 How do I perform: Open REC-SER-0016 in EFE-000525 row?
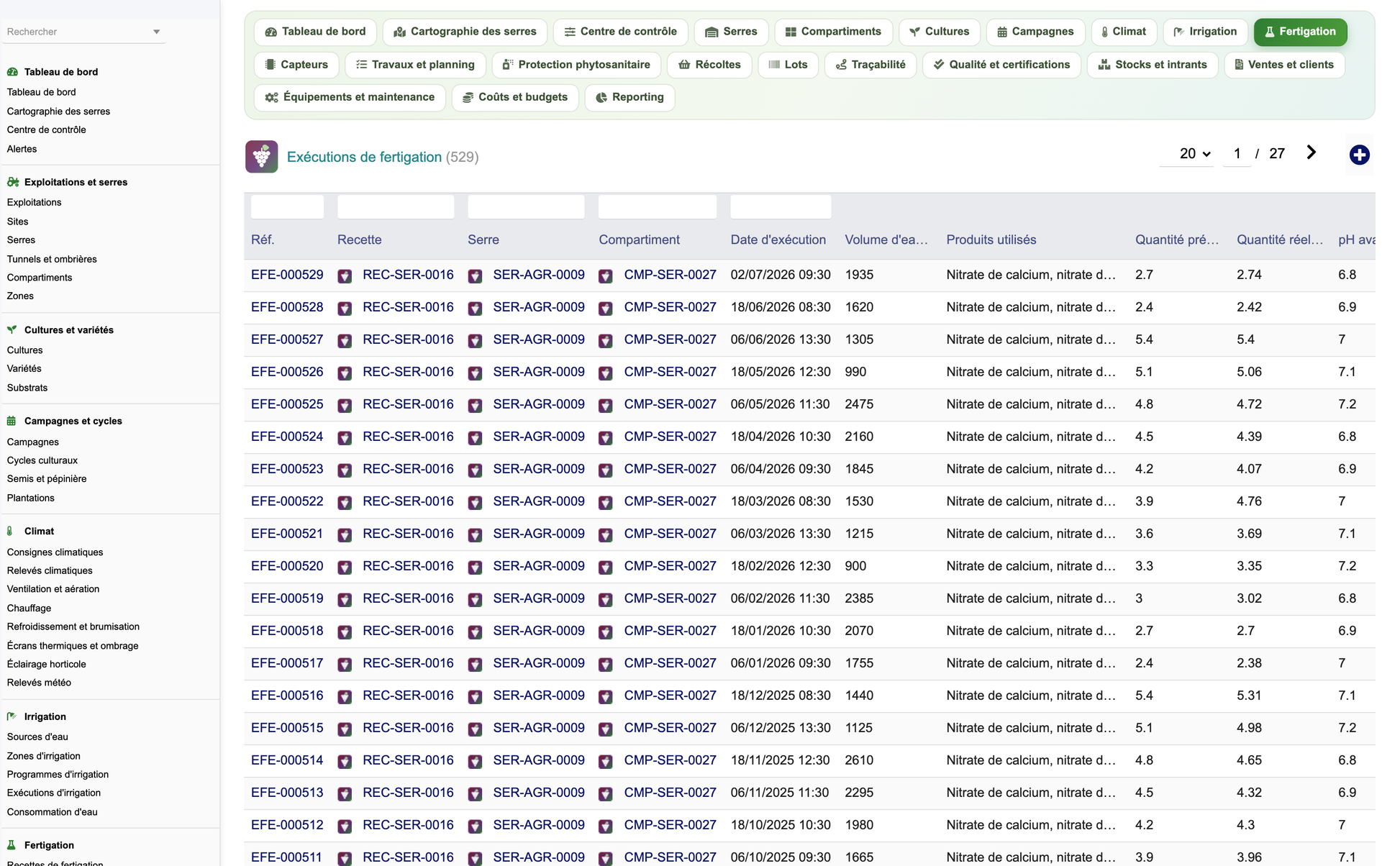[408, 404]
